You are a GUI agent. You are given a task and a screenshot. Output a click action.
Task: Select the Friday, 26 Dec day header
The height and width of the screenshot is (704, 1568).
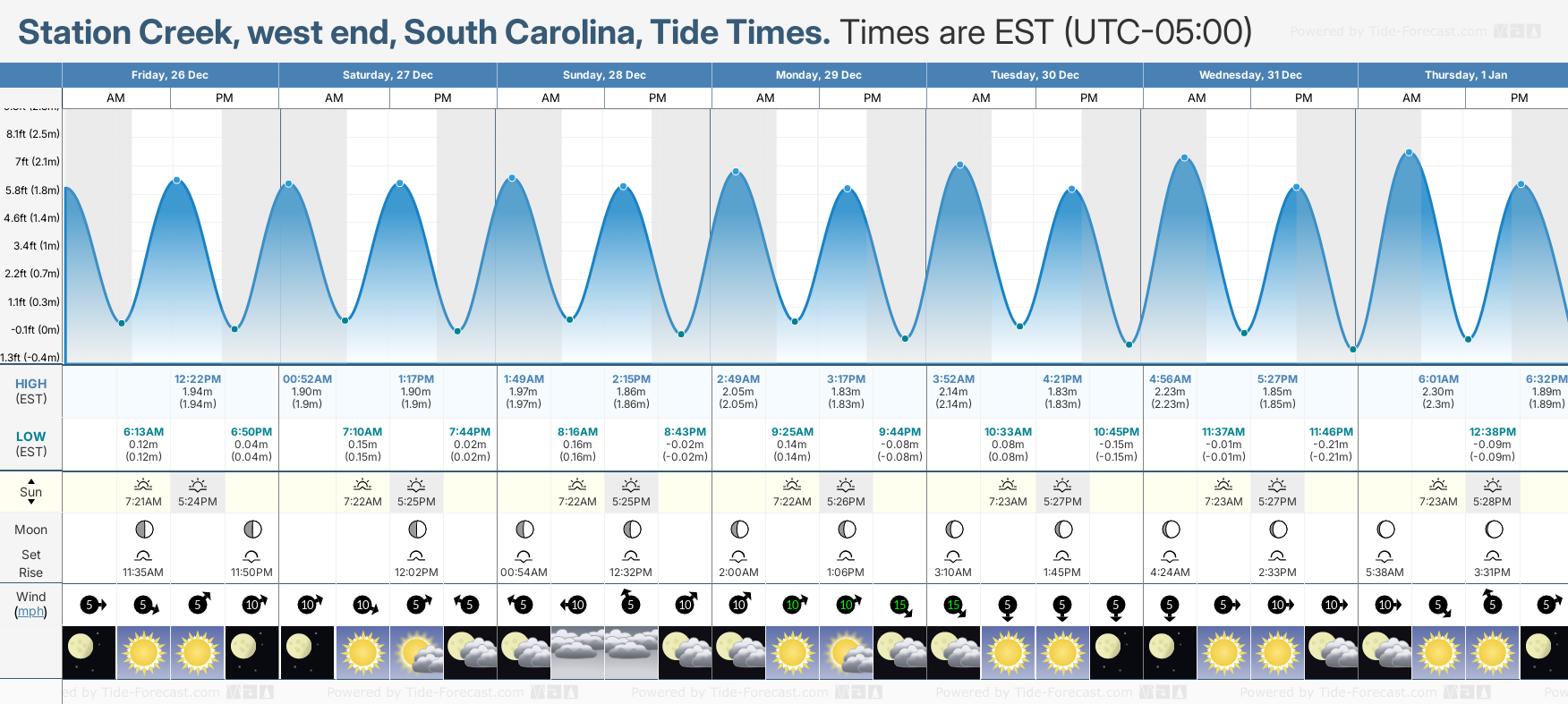170,75
